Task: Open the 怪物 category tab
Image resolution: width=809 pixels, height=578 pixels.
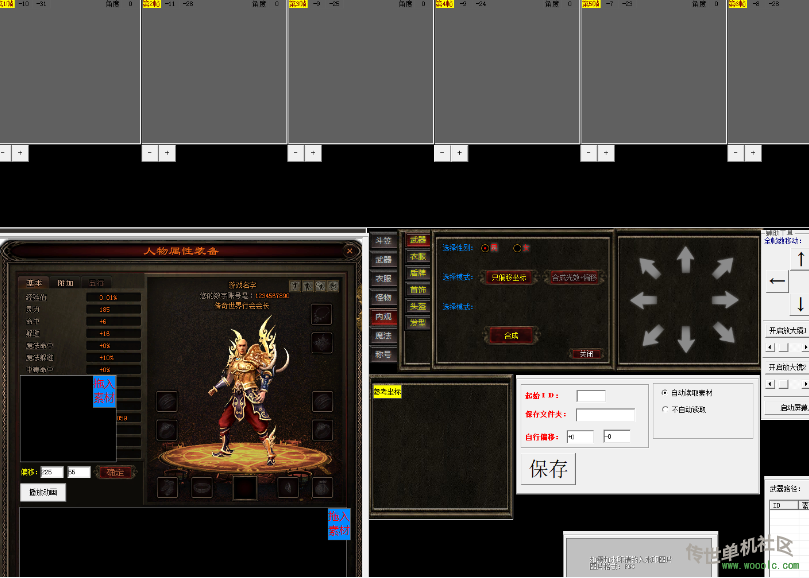Action: (x=383, y=298)
